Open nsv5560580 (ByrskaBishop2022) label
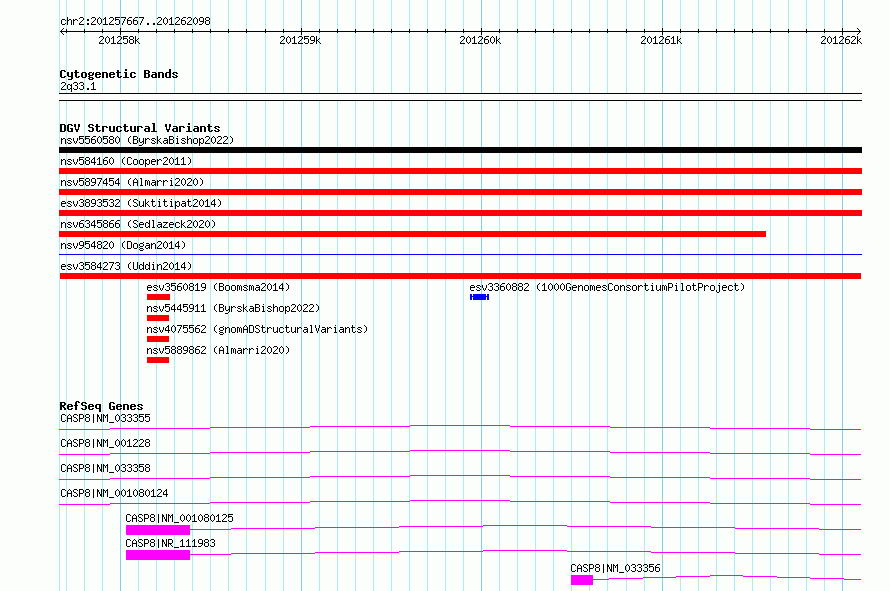890x591 pixels. 147,140
